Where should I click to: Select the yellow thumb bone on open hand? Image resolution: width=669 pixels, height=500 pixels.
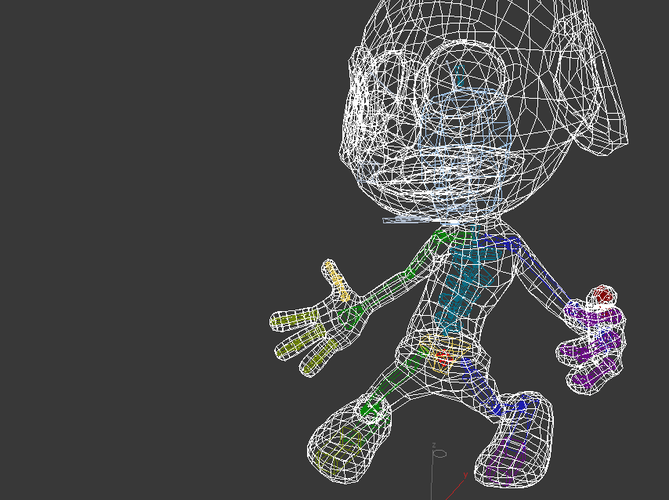pyautogui.click(x=337, y=282)
